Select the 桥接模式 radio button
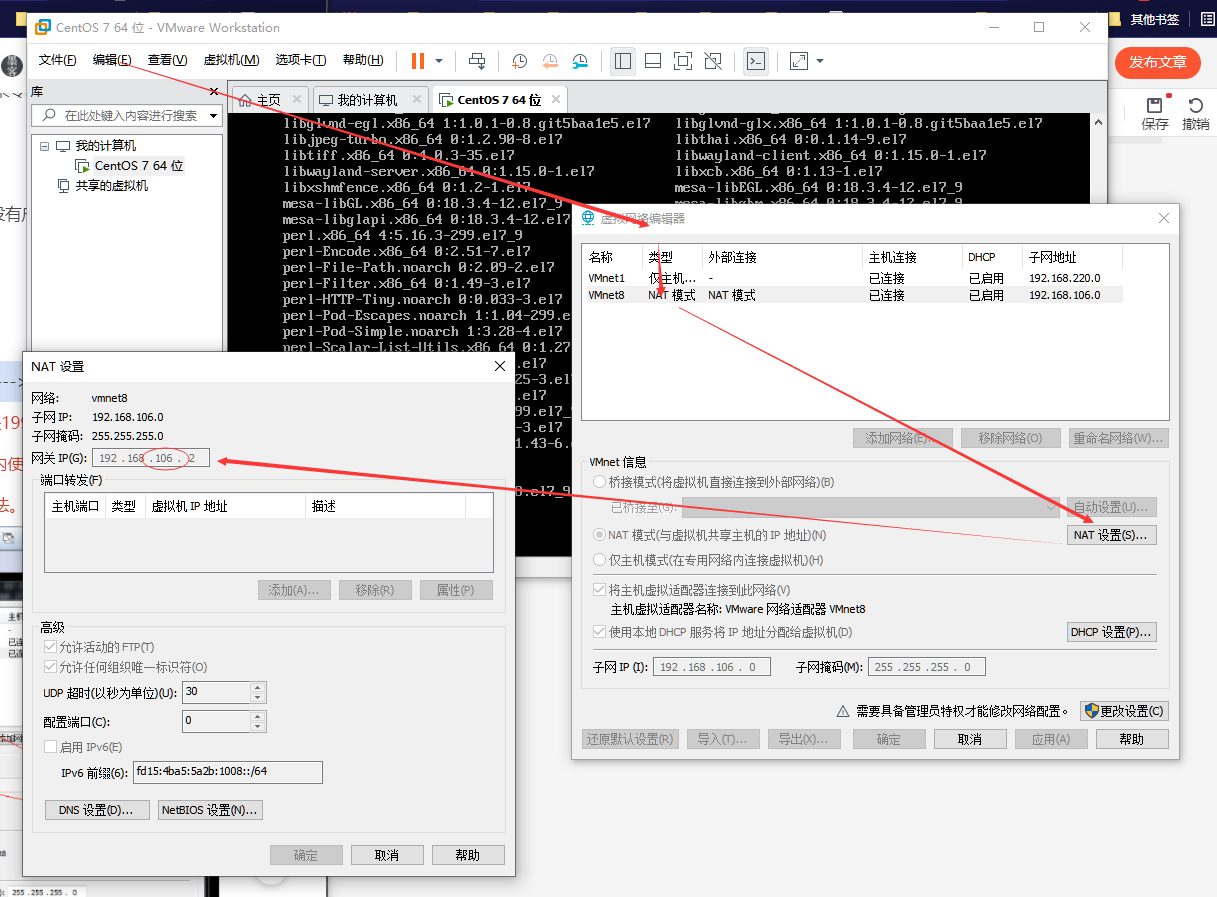 tap(601, 482)
